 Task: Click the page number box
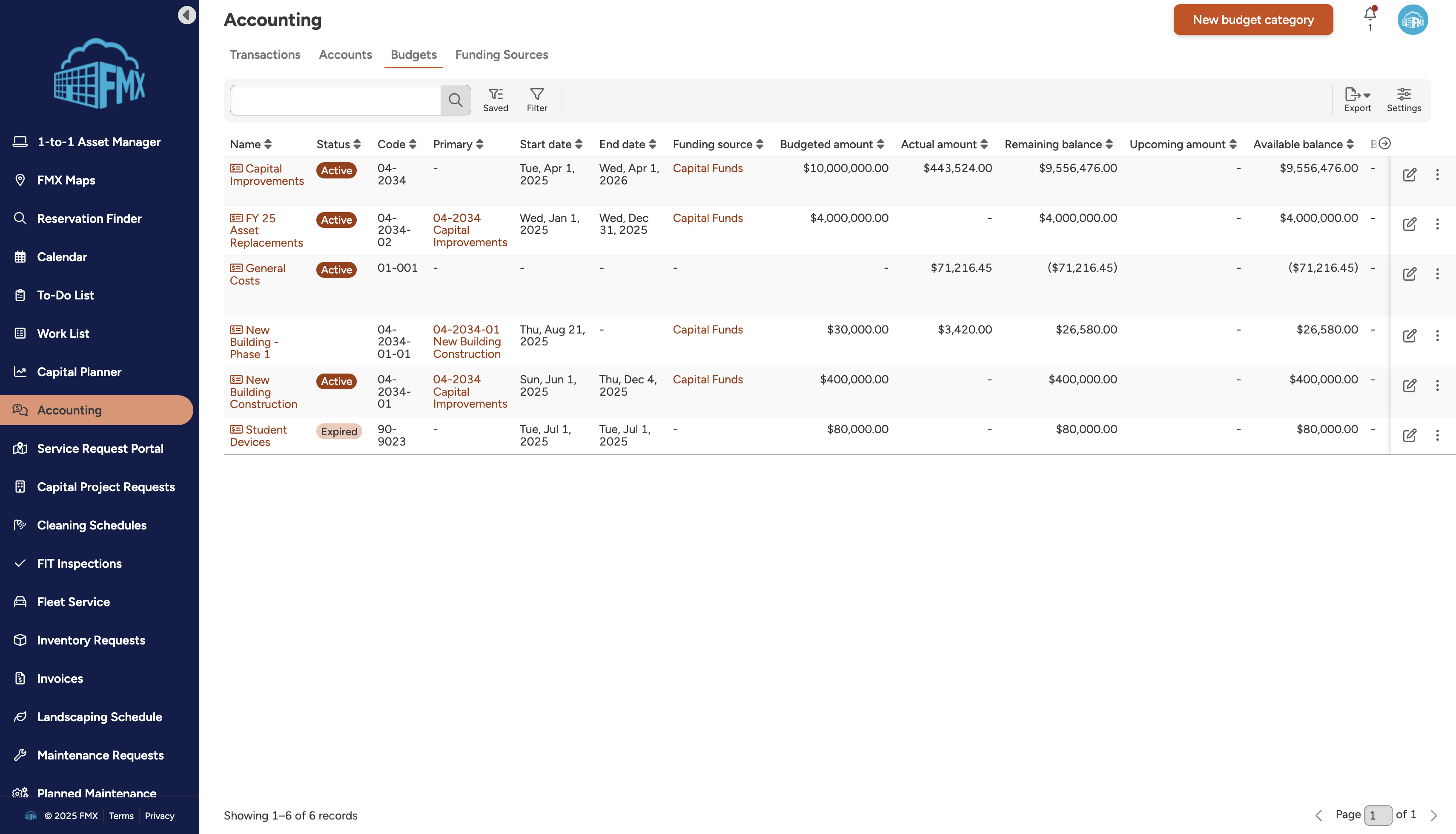coord(1378,814)
